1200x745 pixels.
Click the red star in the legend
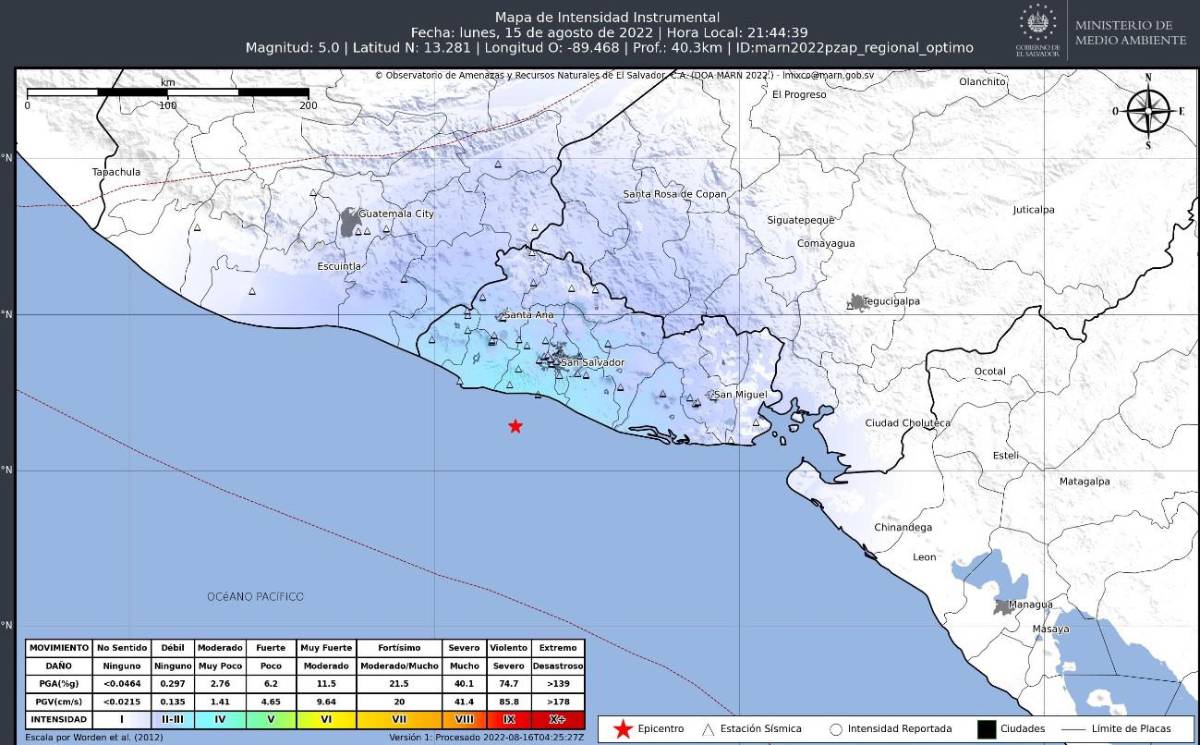[x=622, y=729]
